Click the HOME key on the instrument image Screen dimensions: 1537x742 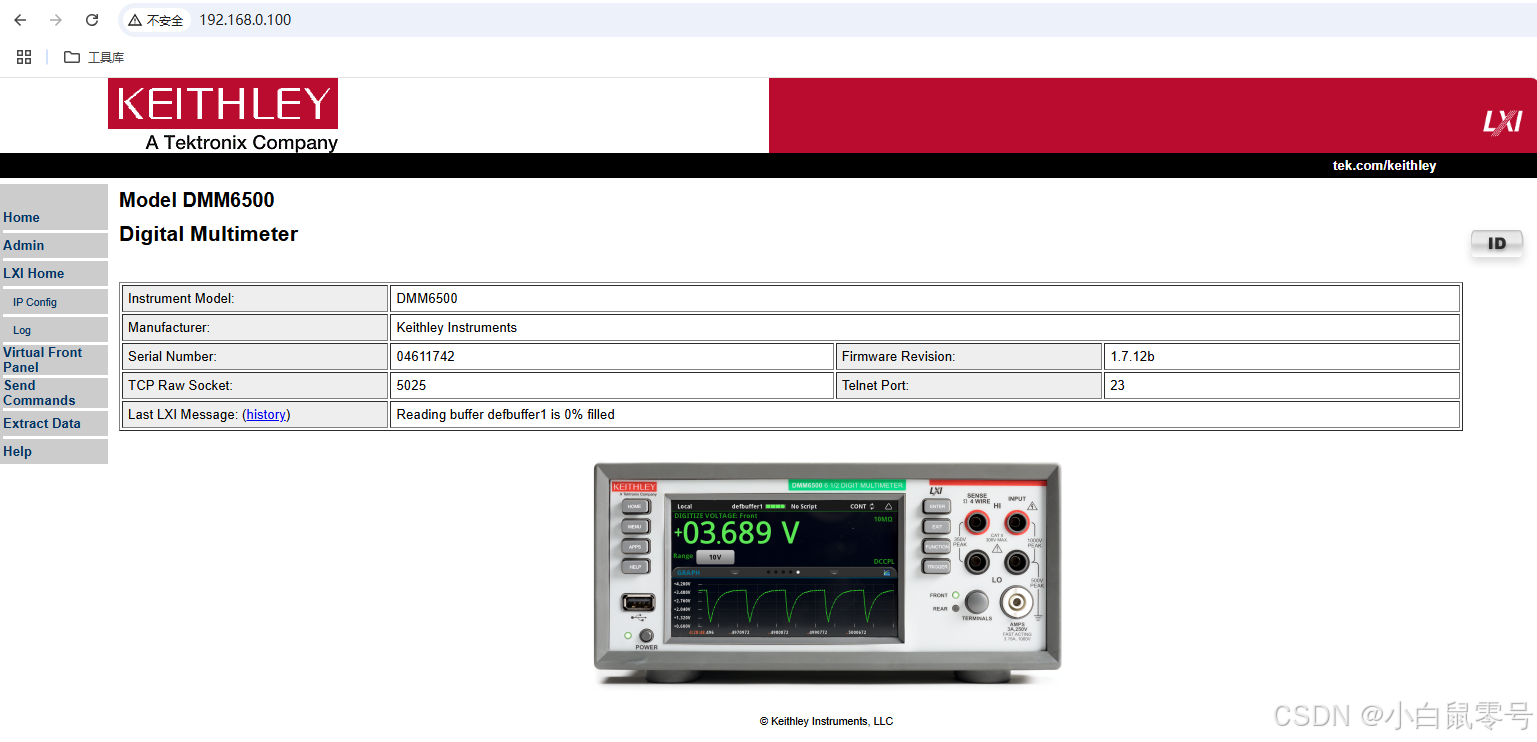635,506
